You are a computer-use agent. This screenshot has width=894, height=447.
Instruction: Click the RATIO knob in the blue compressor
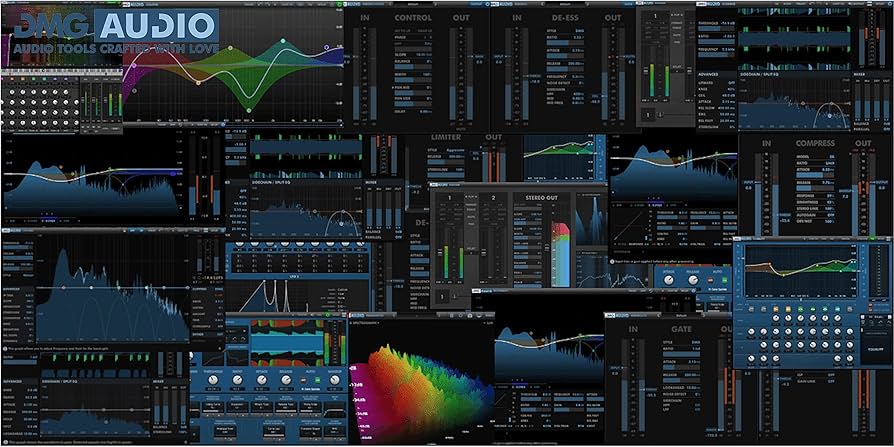click(x=237, y=380)
